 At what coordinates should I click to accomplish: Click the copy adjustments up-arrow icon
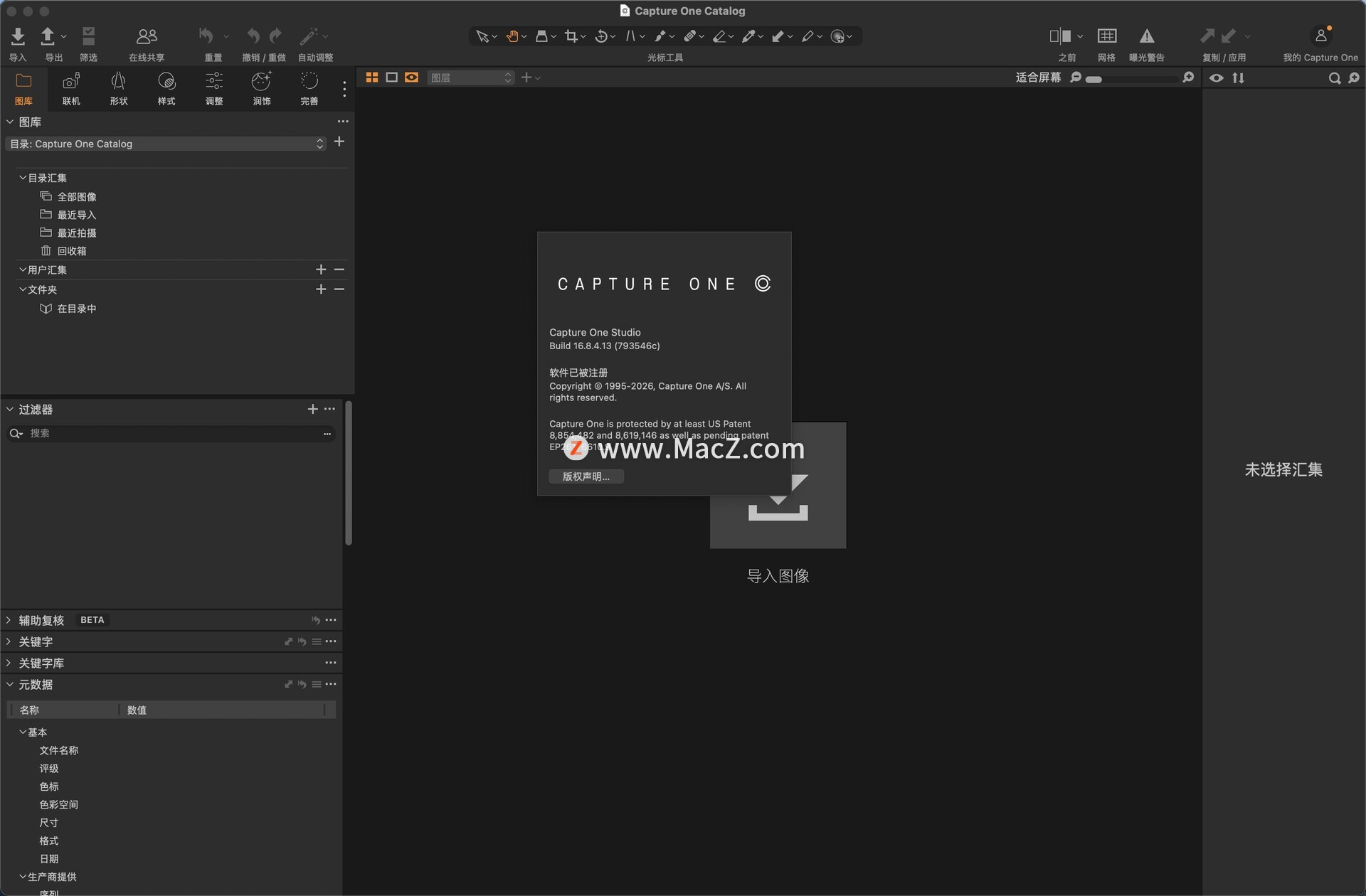(1207, 36)
